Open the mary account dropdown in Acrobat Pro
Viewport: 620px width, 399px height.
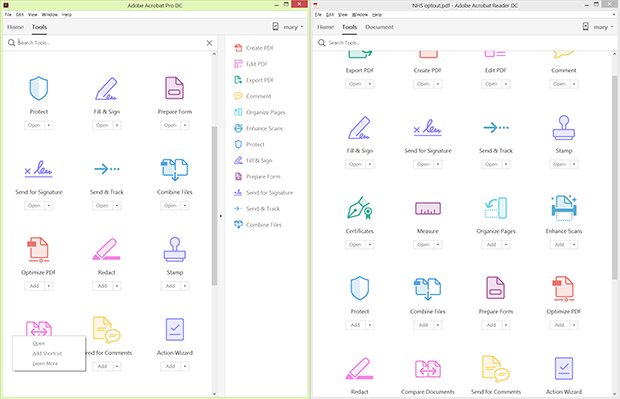pyautogui.click(x=293, y=27)
